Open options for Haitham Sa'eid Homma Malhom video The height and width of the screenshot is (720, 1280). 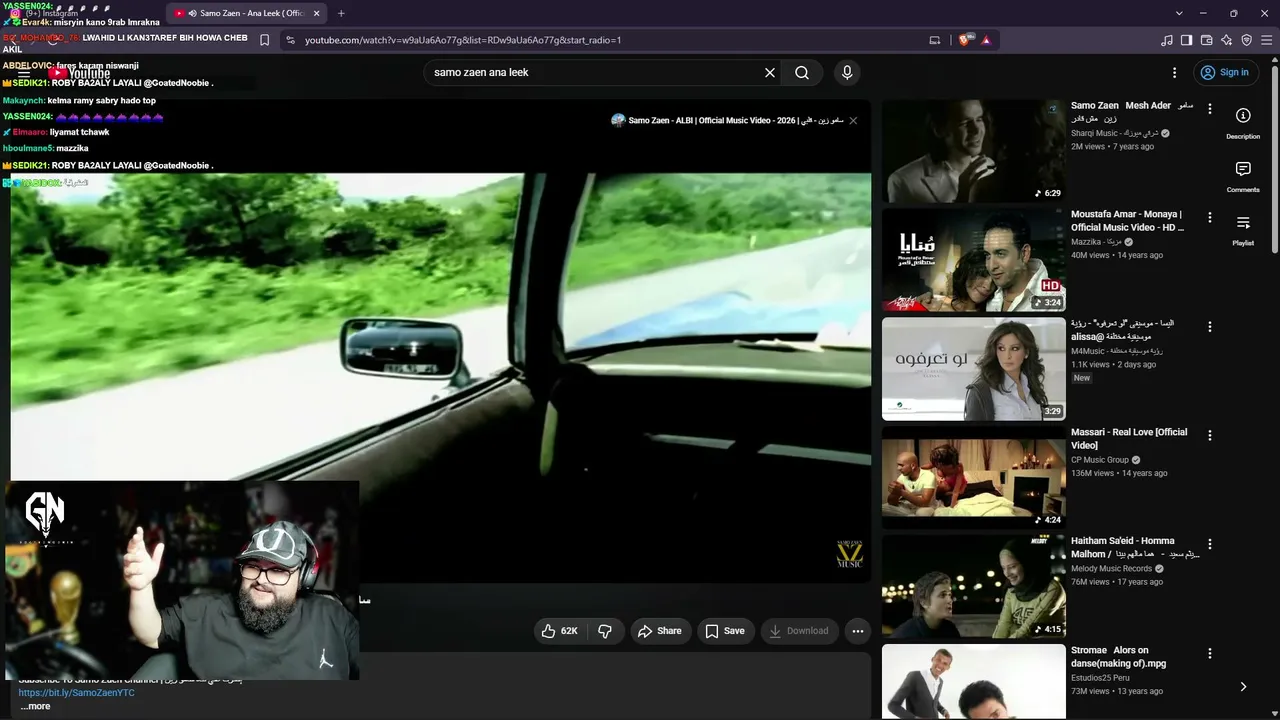[x=1210, y=545]
